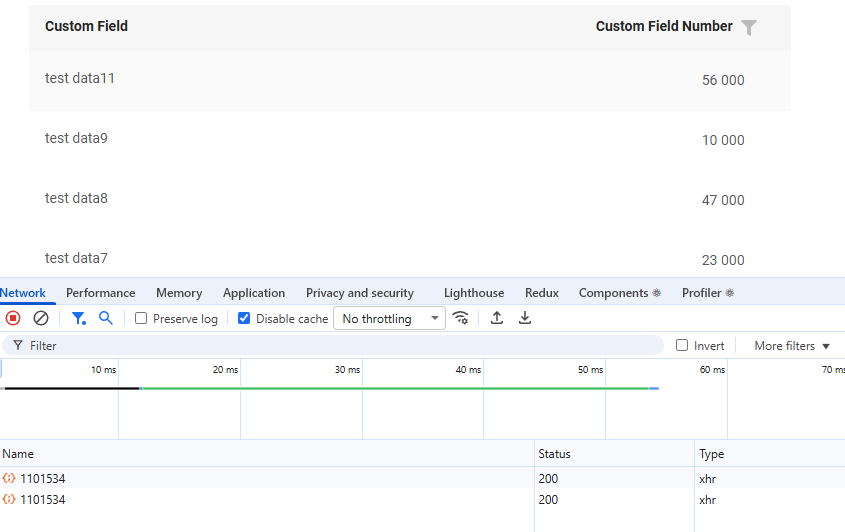This screenshot has width=845, height=532.
Task: Open the No throttling dropdown
Action: pyautogui.click(x=389, y=319)
